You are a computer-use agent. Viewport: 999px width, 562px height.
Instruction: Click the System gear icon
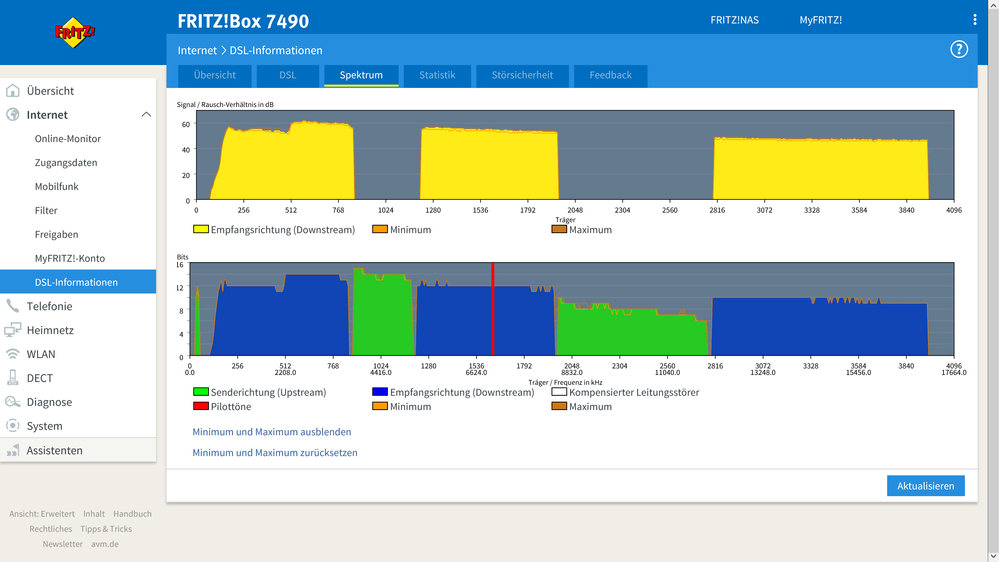pyautogui.click(x=13, y=426)
